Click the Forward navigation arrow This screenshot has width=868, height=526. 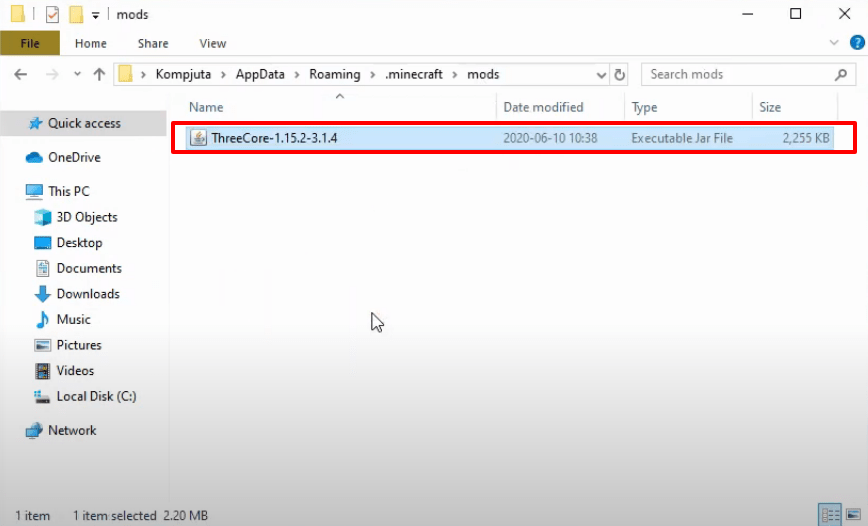pyautogui.click(x=52, y=74)
